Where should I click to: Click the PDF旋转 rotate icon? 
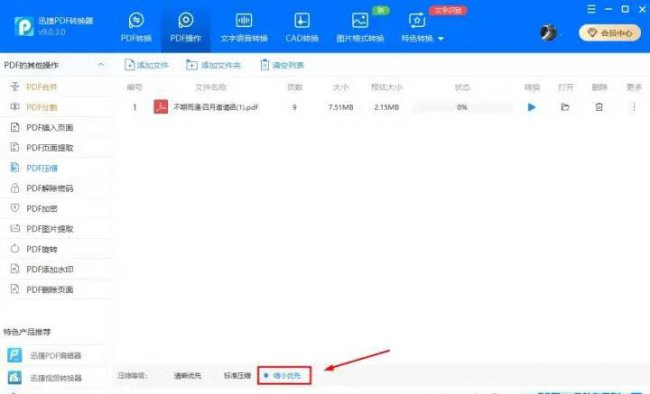(x=15, y=248)
